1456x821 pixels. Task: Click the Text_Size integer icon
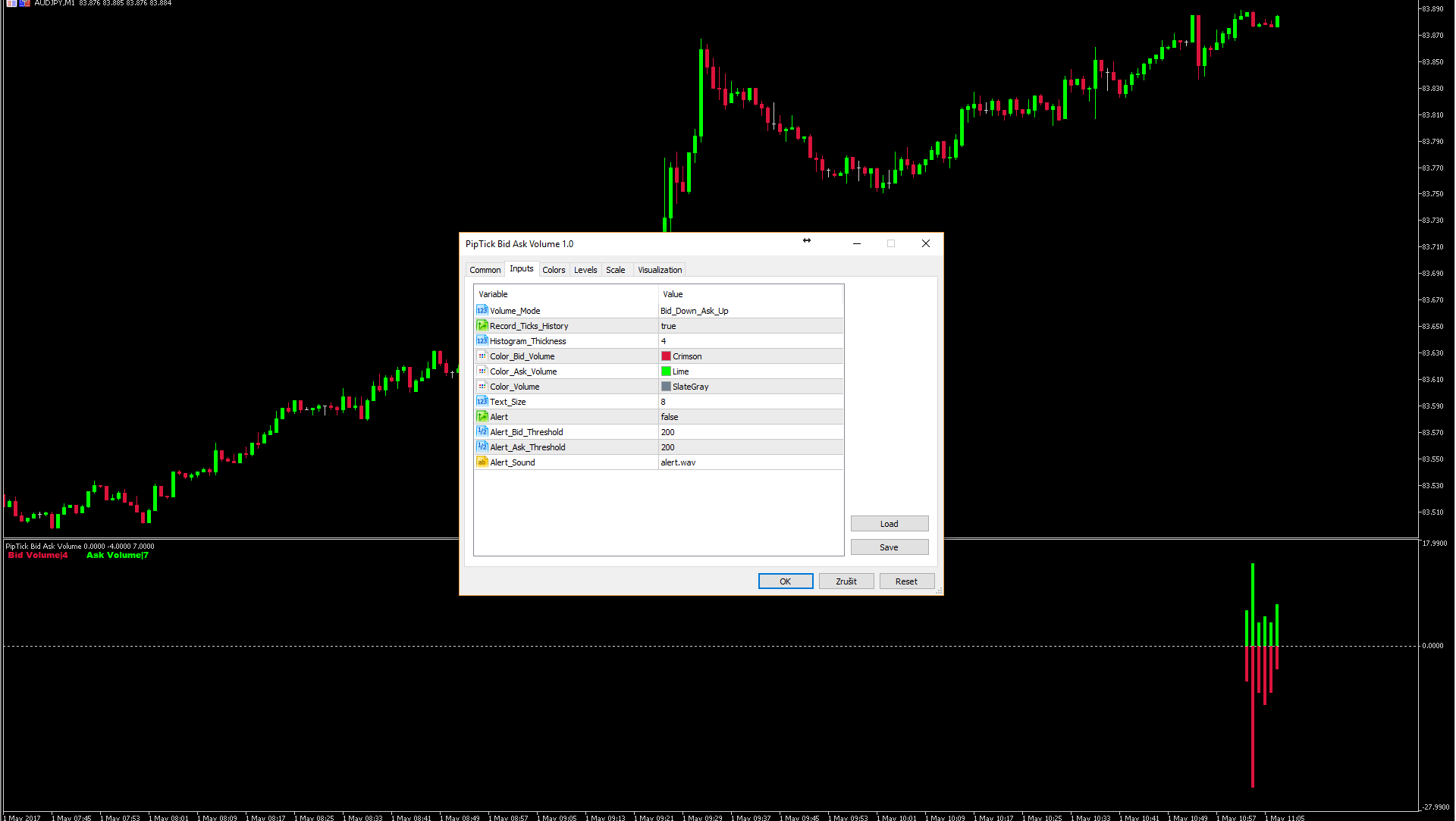[482, 401]
